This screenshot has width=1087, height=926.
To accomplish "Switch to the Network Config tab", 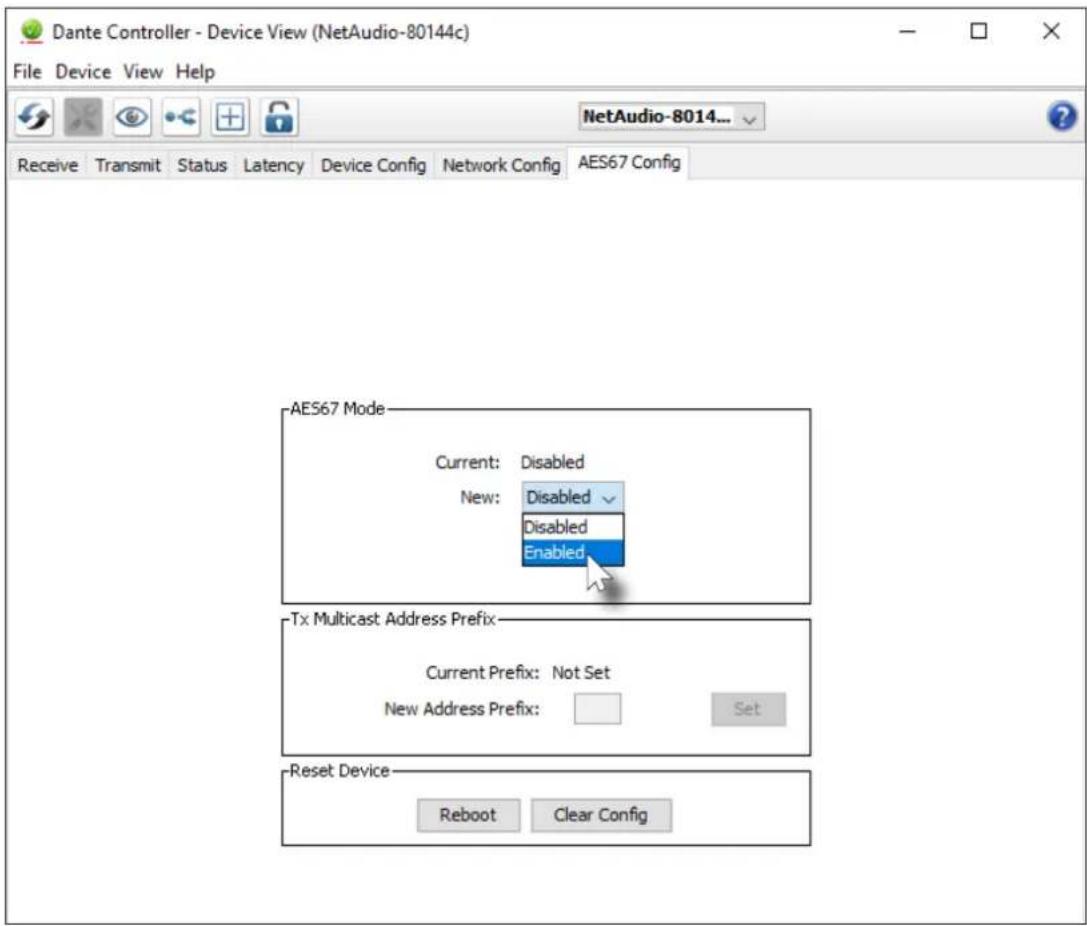I will click(501, 166).
